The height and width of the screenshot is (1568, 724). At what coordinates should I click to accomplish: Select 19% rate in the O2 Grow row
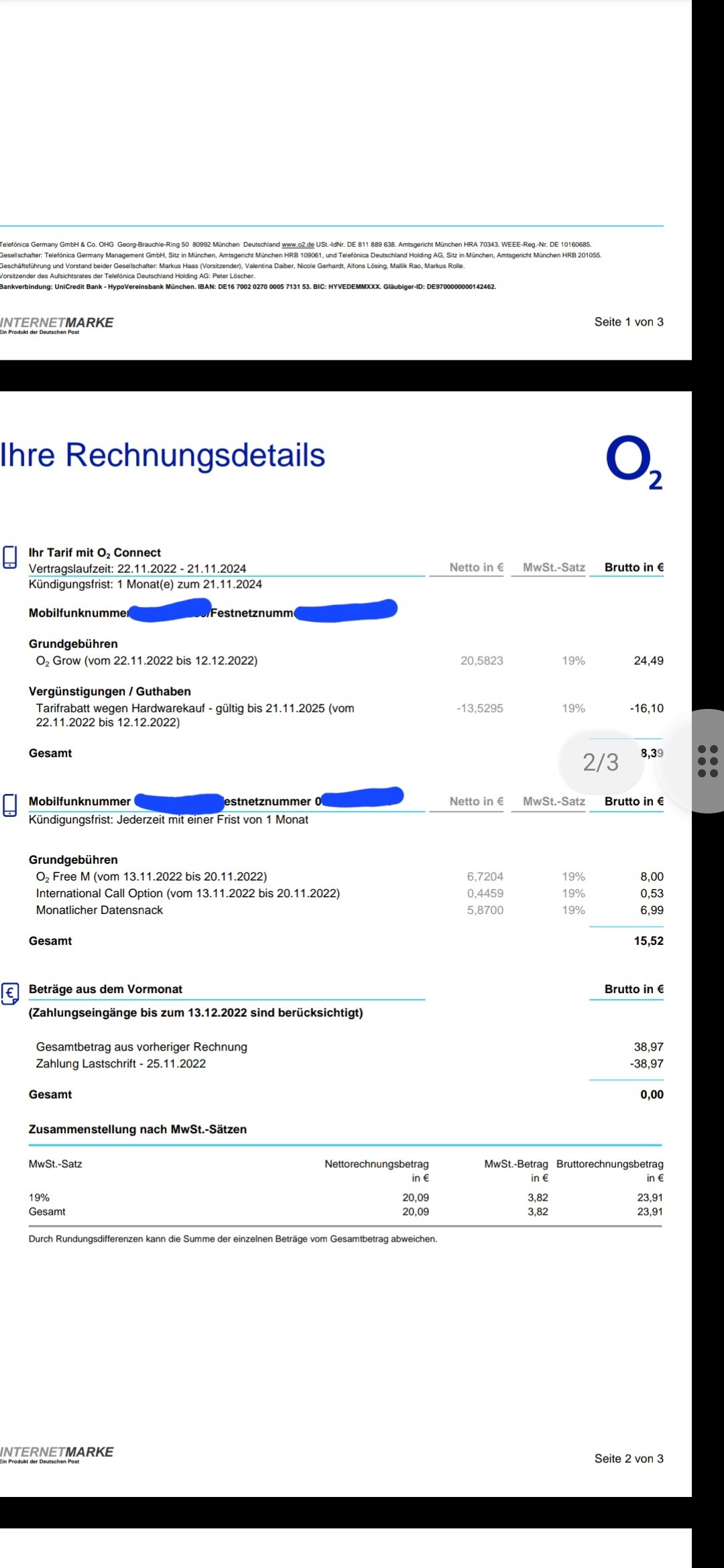click(573, 661)
